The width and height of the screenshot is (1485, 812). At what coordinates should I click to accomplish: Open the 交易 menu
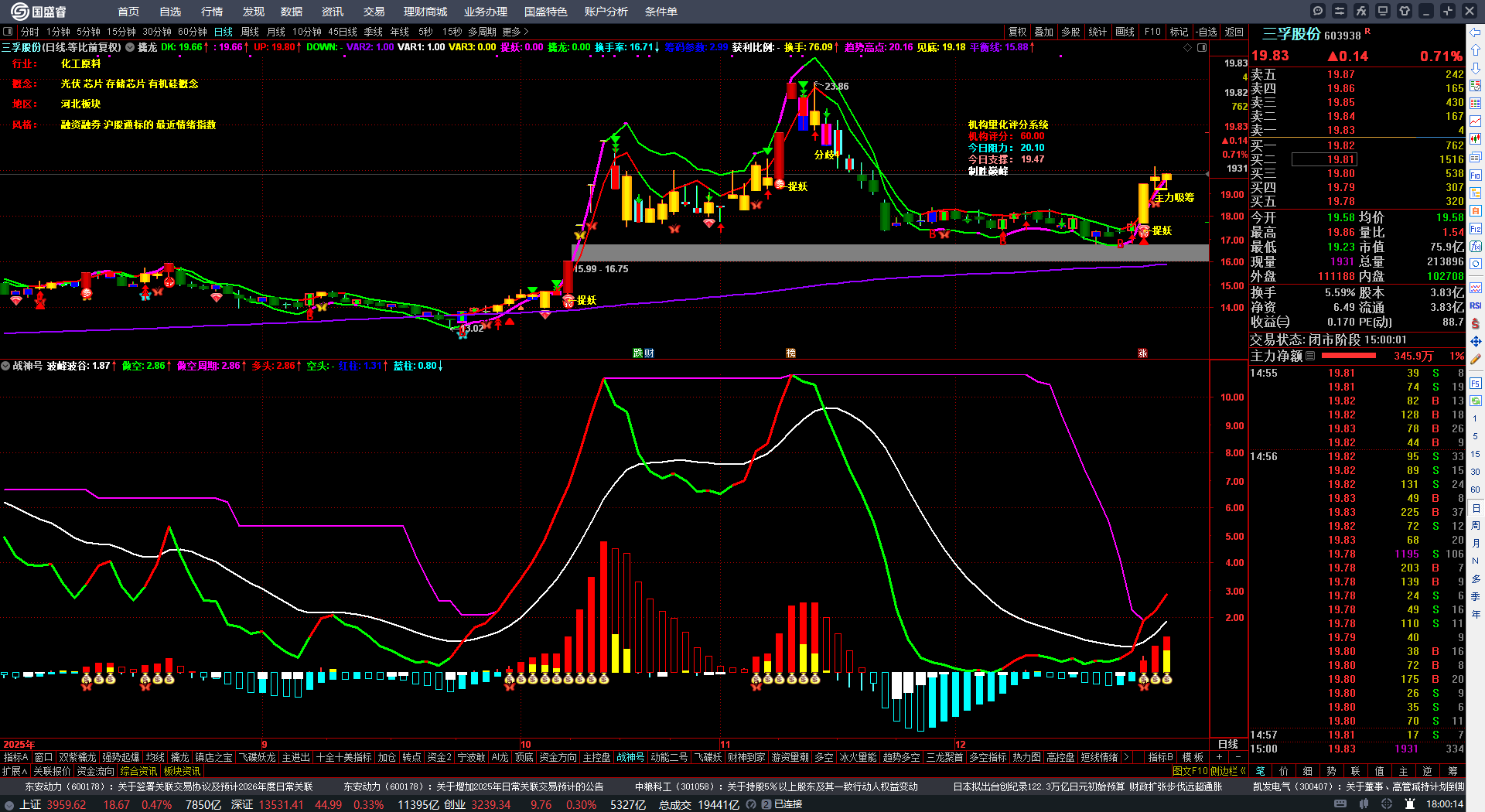click(x=374, y=12)
